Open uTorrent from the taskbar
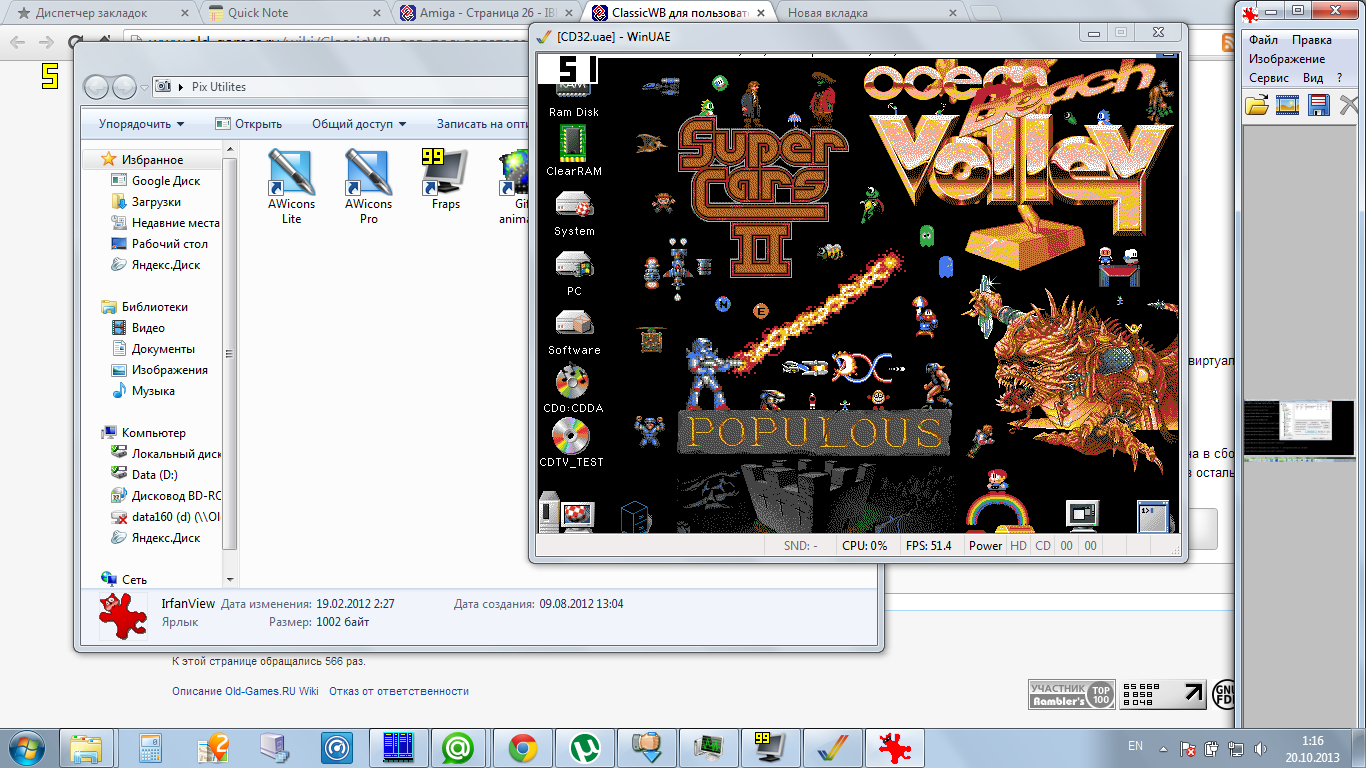The width and height of the screenshot is (1366, 768). [x=584, y=748]
